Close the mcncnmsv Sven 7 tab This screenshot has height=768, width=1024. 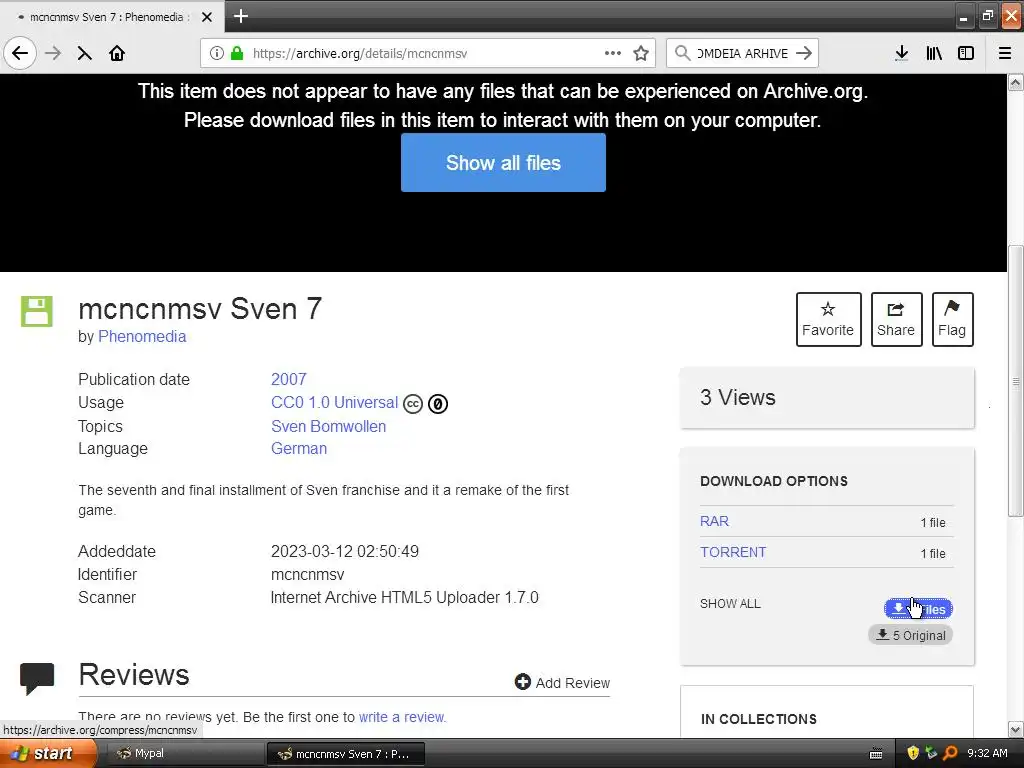tap(207, 17)
